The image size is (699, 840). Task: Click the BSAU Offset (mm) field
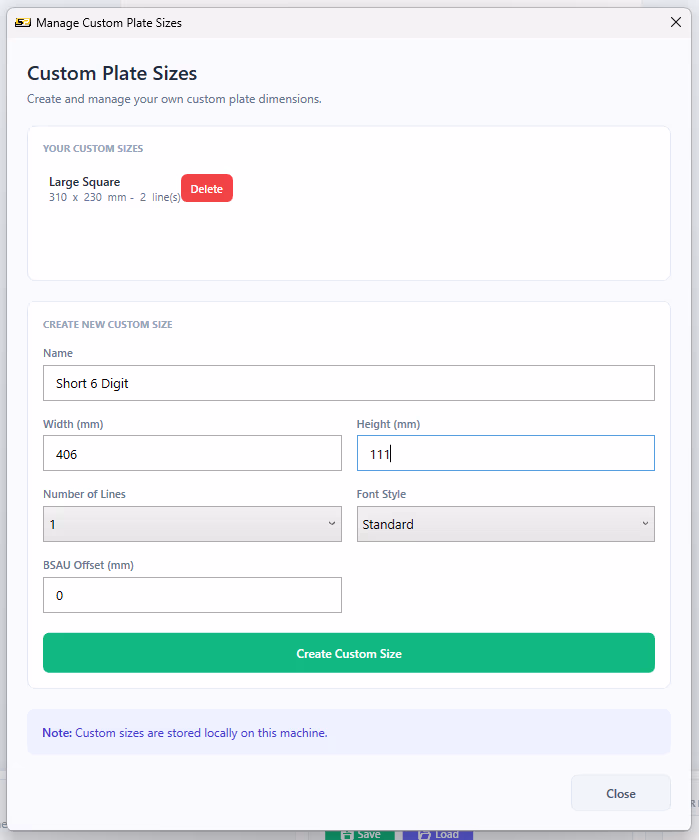[192, 595]
